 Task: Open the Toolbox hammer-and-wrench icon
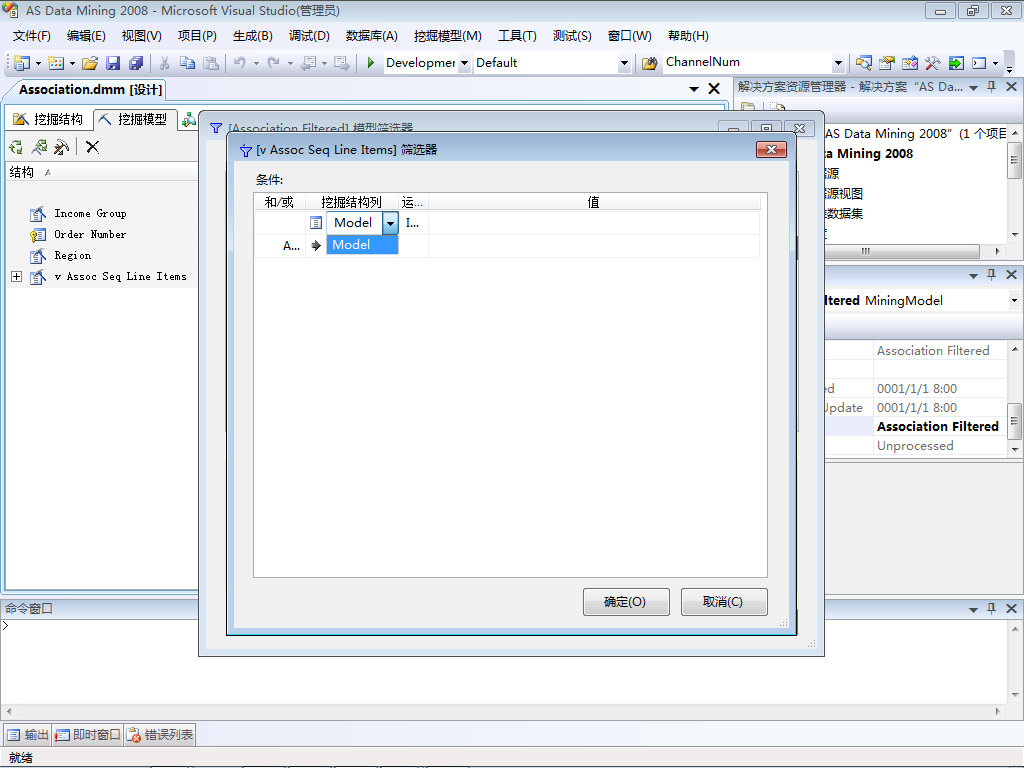point(933,63)
